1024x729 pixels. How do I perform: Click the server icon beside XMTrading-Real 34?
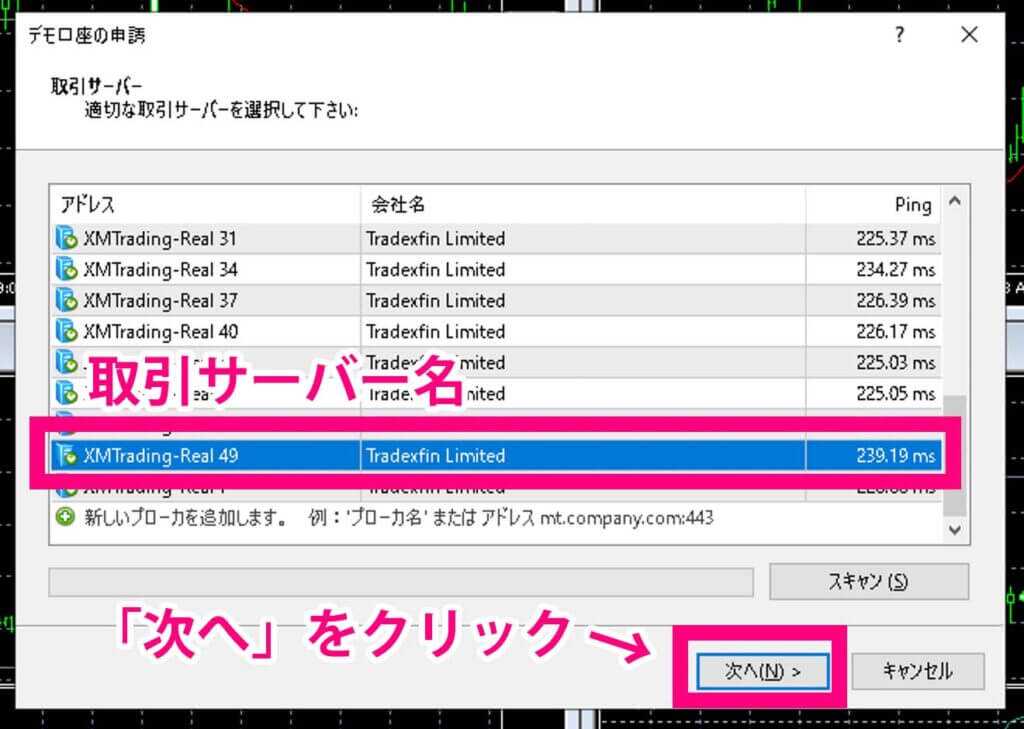(64, 269)
